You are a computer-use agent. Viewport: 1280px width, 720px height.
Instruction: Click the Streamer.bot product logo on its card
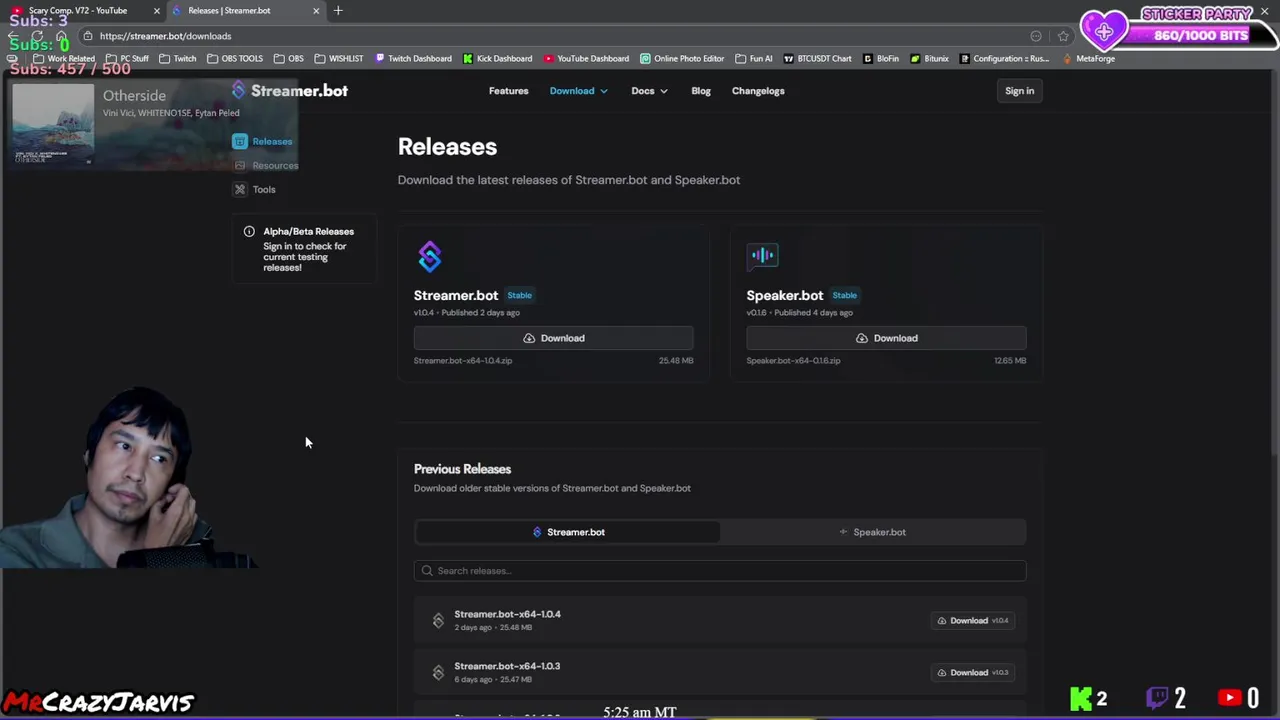(x=429, y=257)
